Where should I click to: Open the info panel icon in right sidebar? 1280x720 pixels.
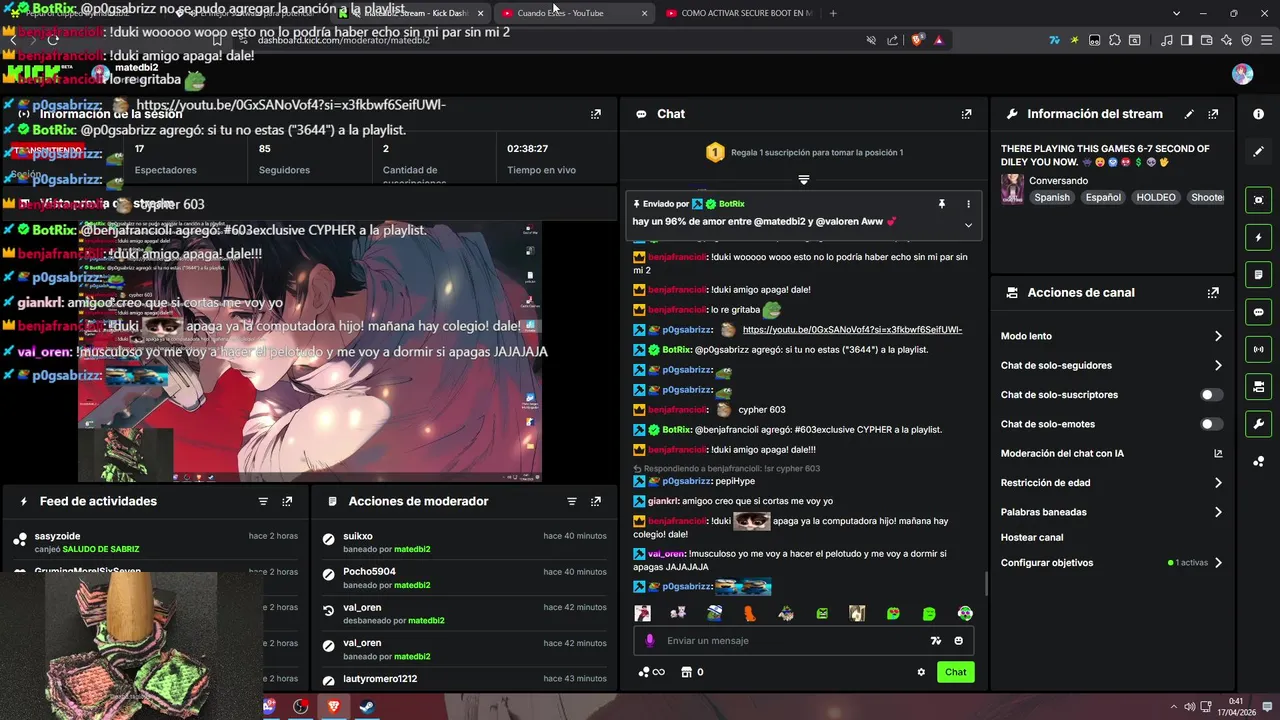(1259, 114)
